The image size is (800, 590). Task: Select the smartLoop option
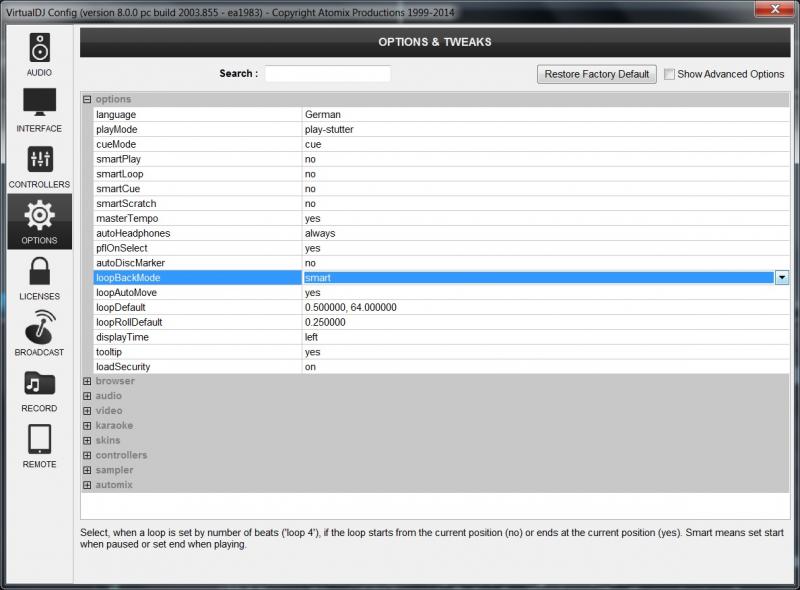click(x=441, y=174)
